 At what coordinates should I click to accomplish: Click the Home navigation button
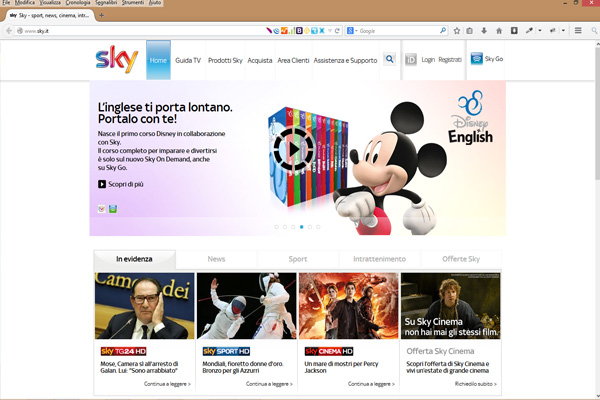(158, 60)
